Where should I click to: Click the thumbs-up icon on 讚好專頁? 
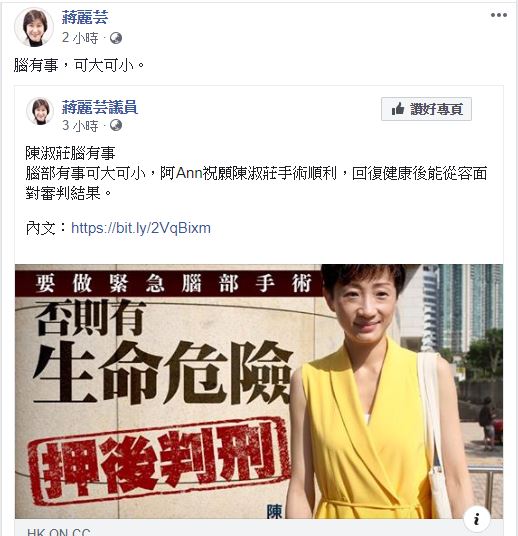(398, 109)
